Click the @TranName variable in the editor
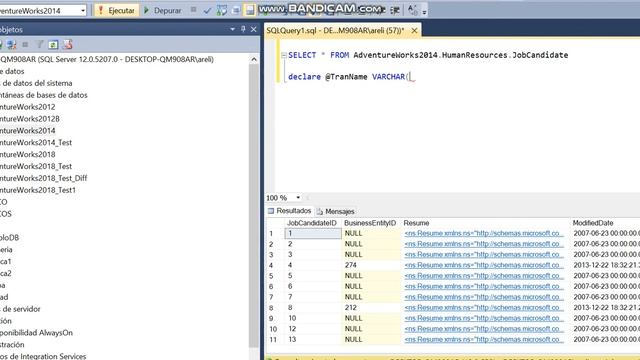The width and height of the screenshot is (640, 360). point(346,77)
